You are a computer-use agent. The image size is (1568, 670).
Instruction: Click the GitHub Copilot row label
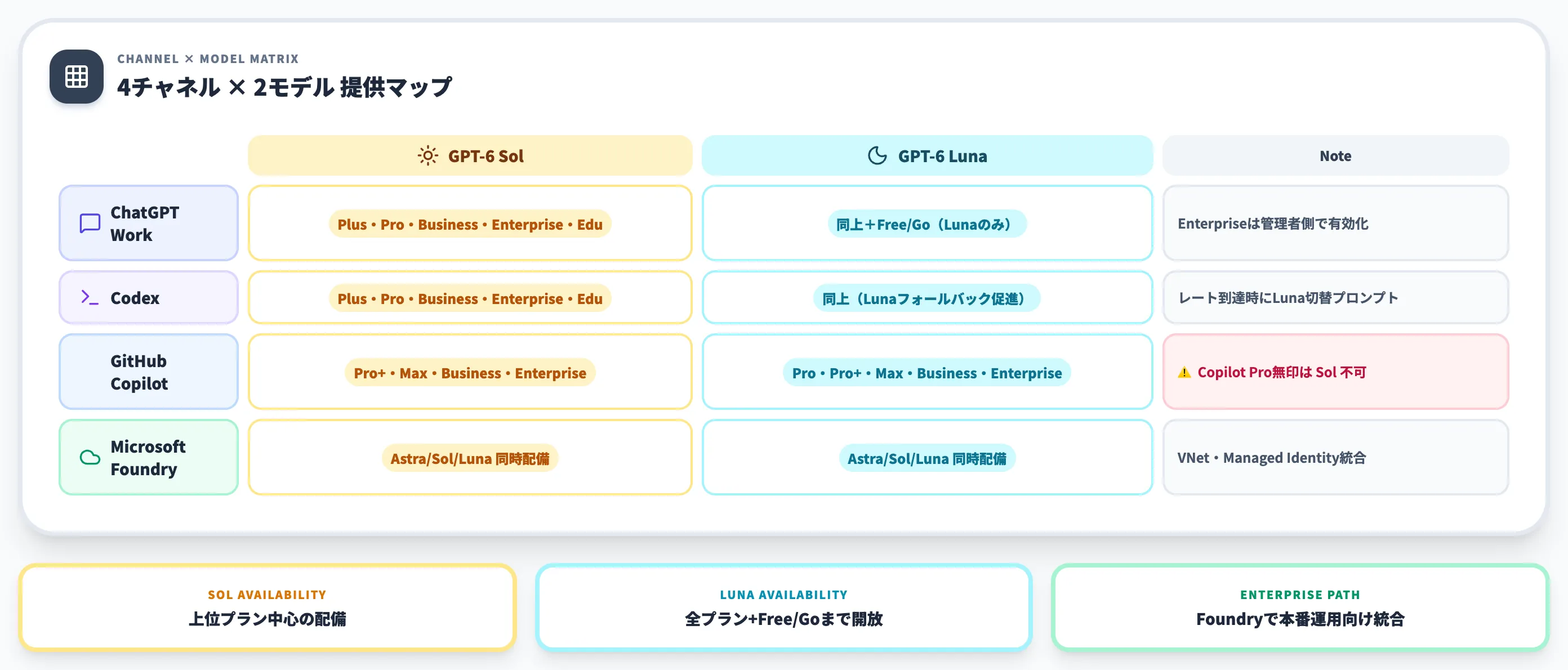149,372
